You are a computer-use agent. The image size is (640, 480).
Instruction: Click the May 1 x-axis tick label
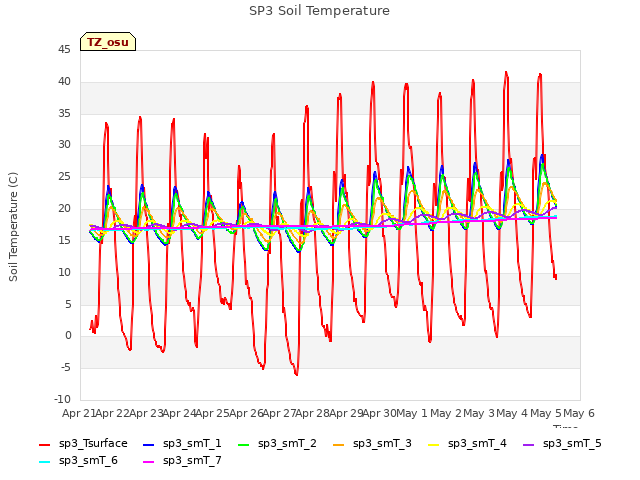tap(412, 413)
